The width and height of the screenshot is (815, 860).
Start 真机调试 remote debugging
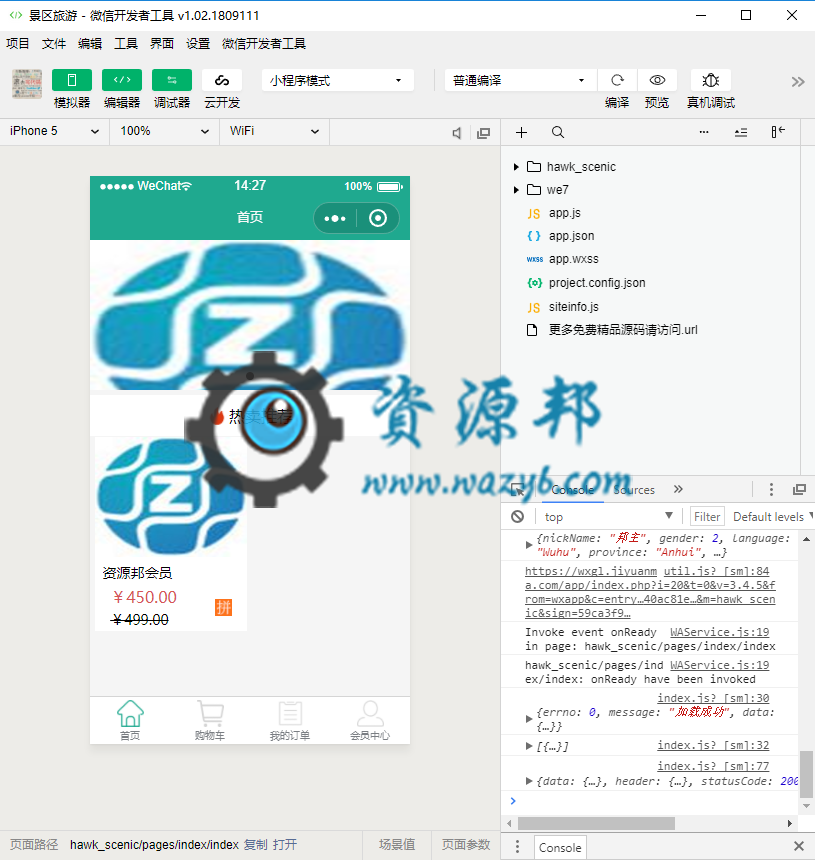pos(711,80)
